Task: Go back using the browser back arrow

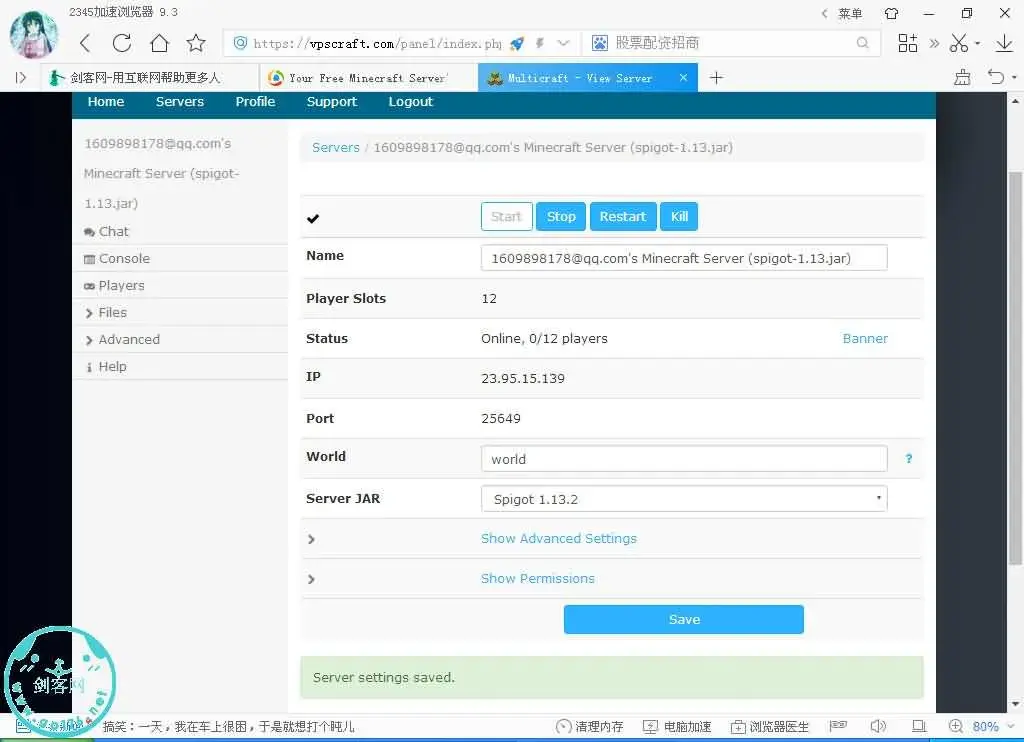Action: tap(85, 43)
